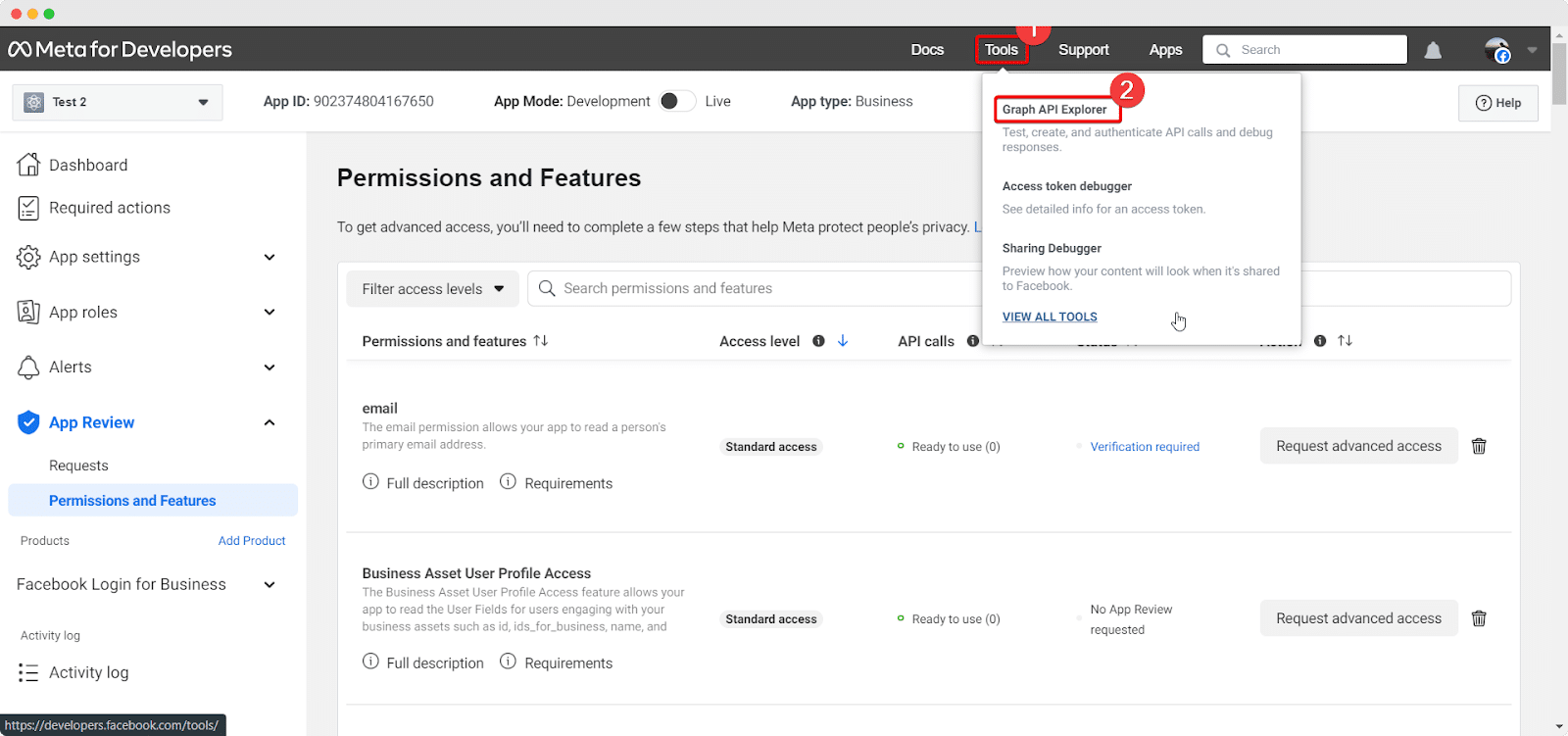Screen dimensions: 1568x736
Task: Open the Filter access levels dropdown
Action: tap(432, 288)
